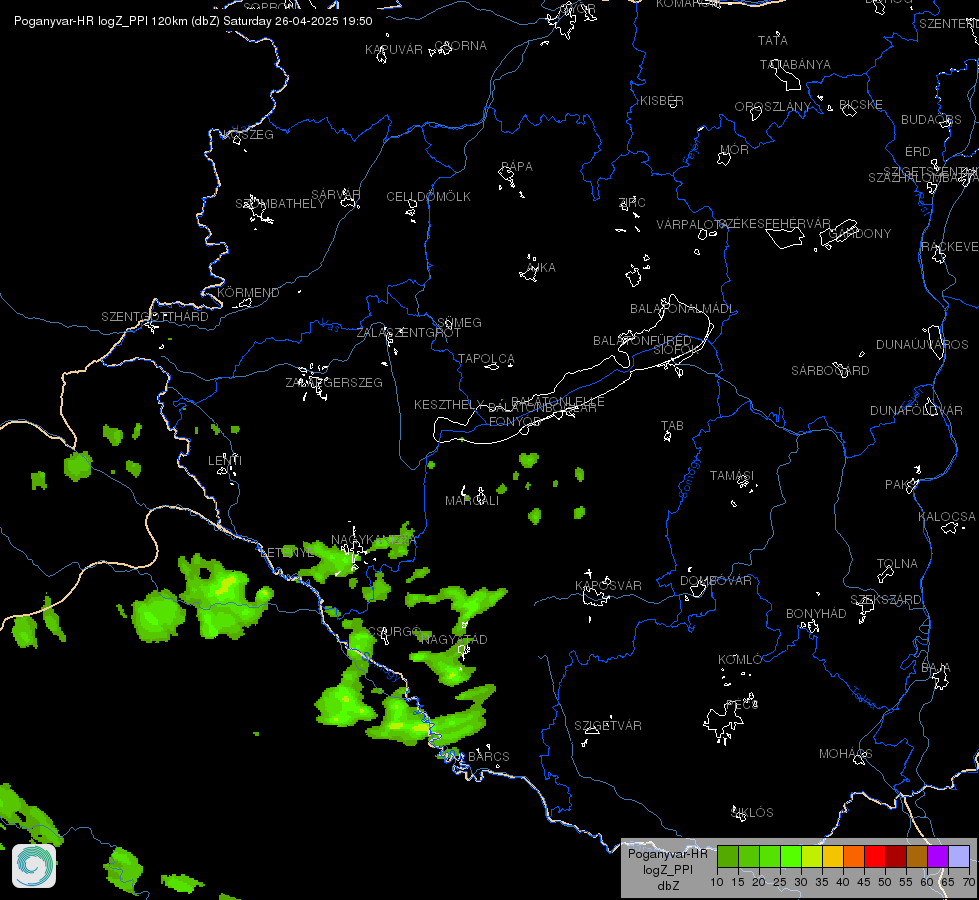Click the CSORNA city label

point(460,46)
